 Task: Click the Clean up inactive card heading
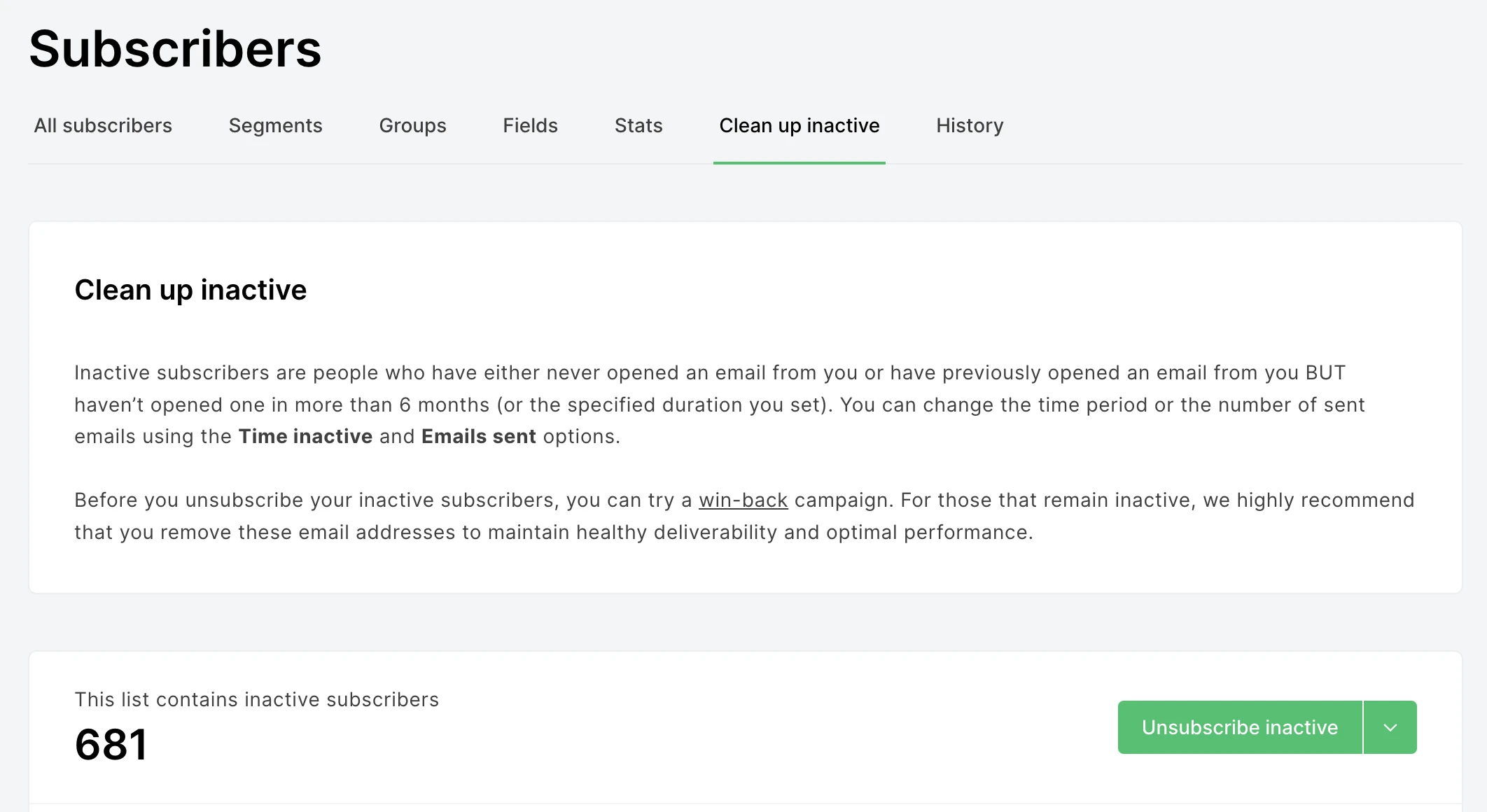[190, 290]
